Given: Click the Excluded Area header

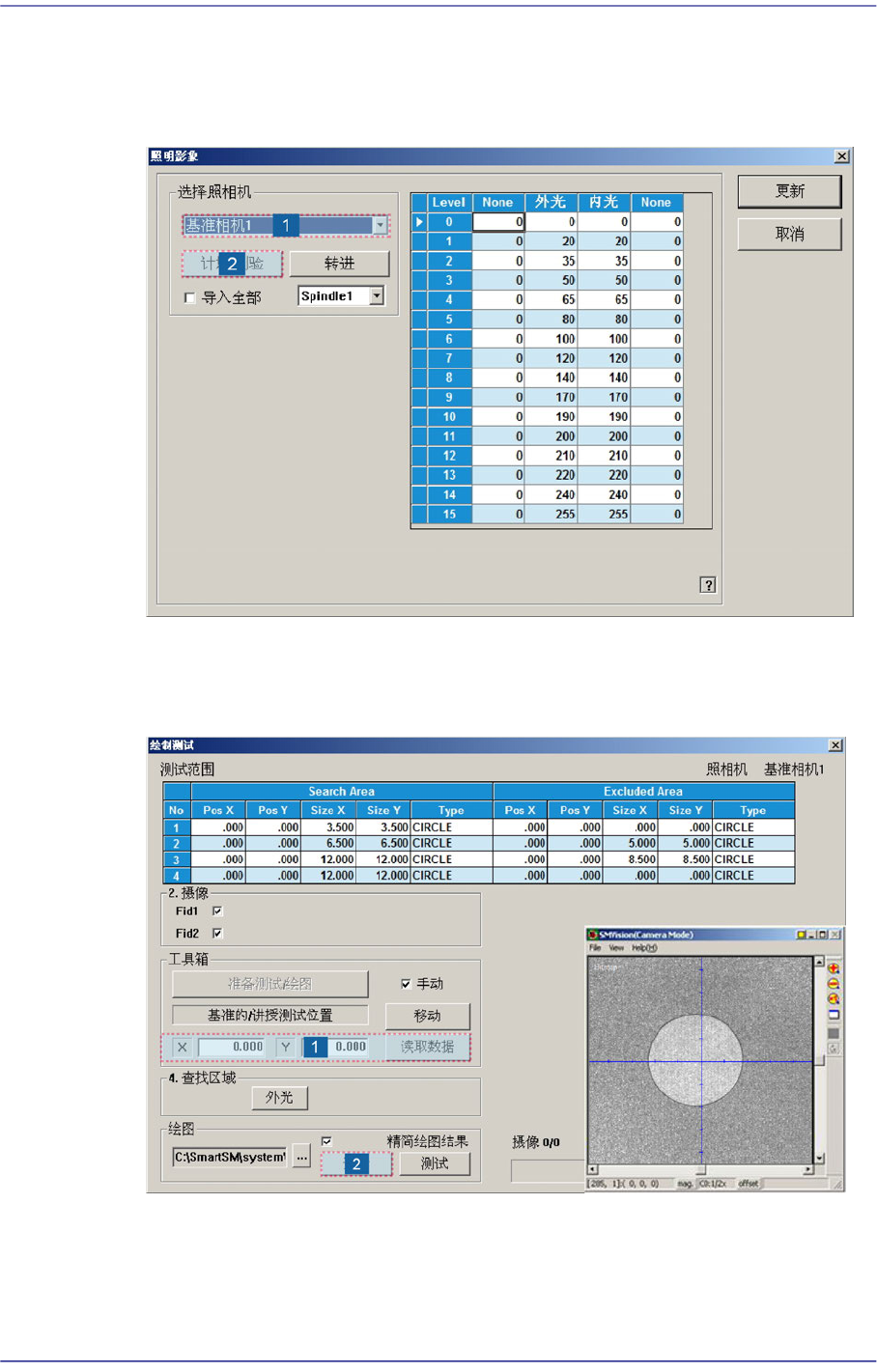Looking at the screenshot, I should 643,792.
